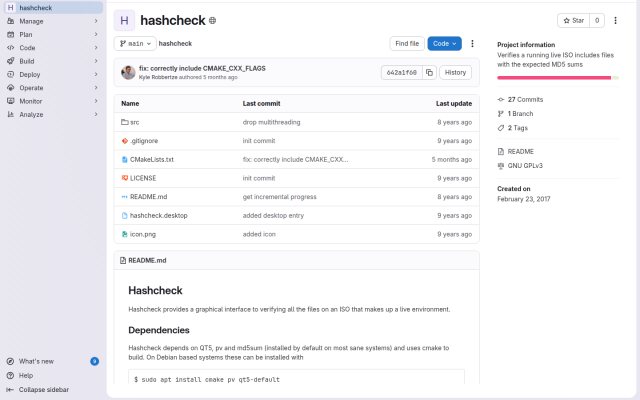Open the Deploy sidebar menu
The image size is (640, 400).
[53, 75]
